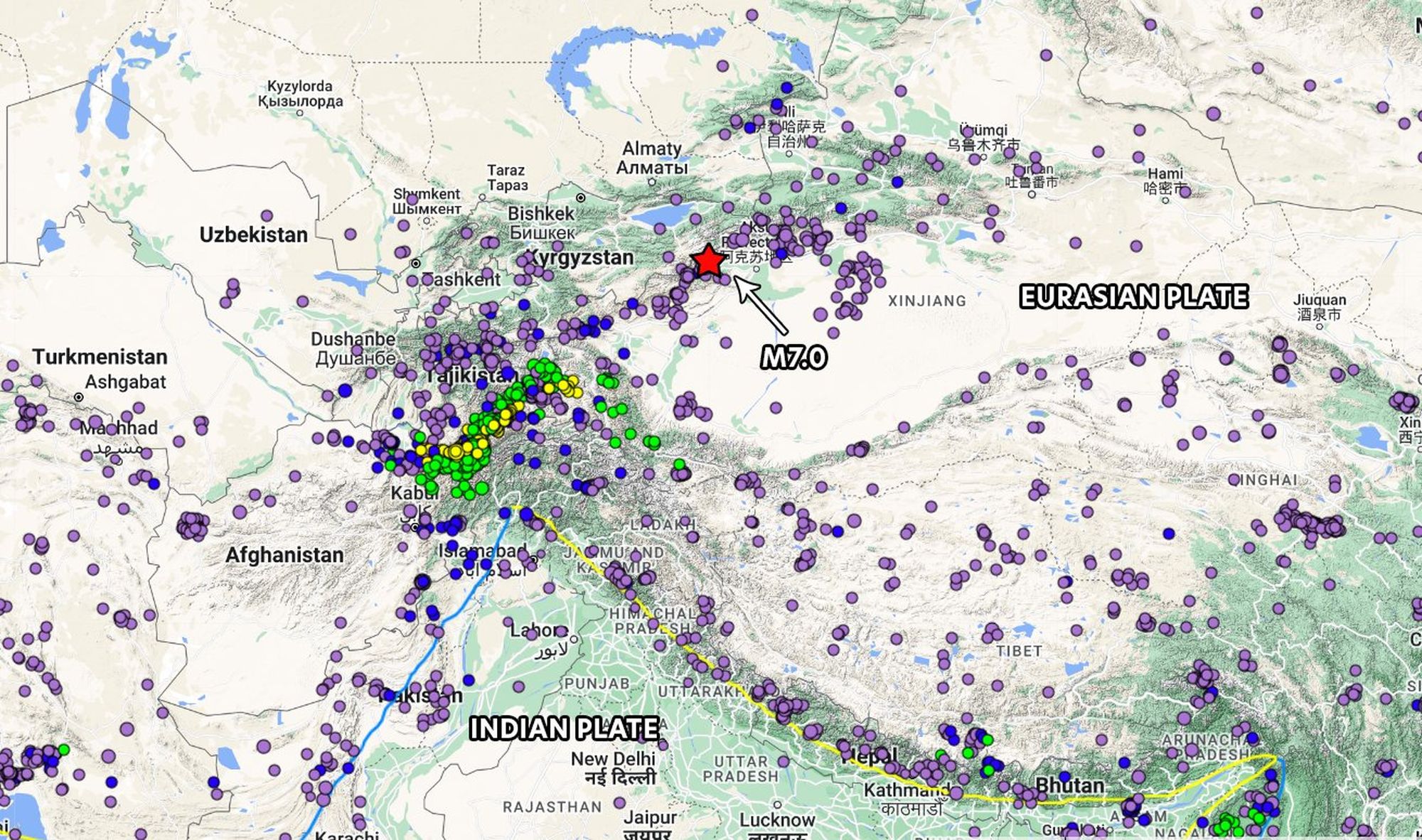
Task: Select the RAJASTHAN state label
Action: pyautogui.click(x=552, y=807)
